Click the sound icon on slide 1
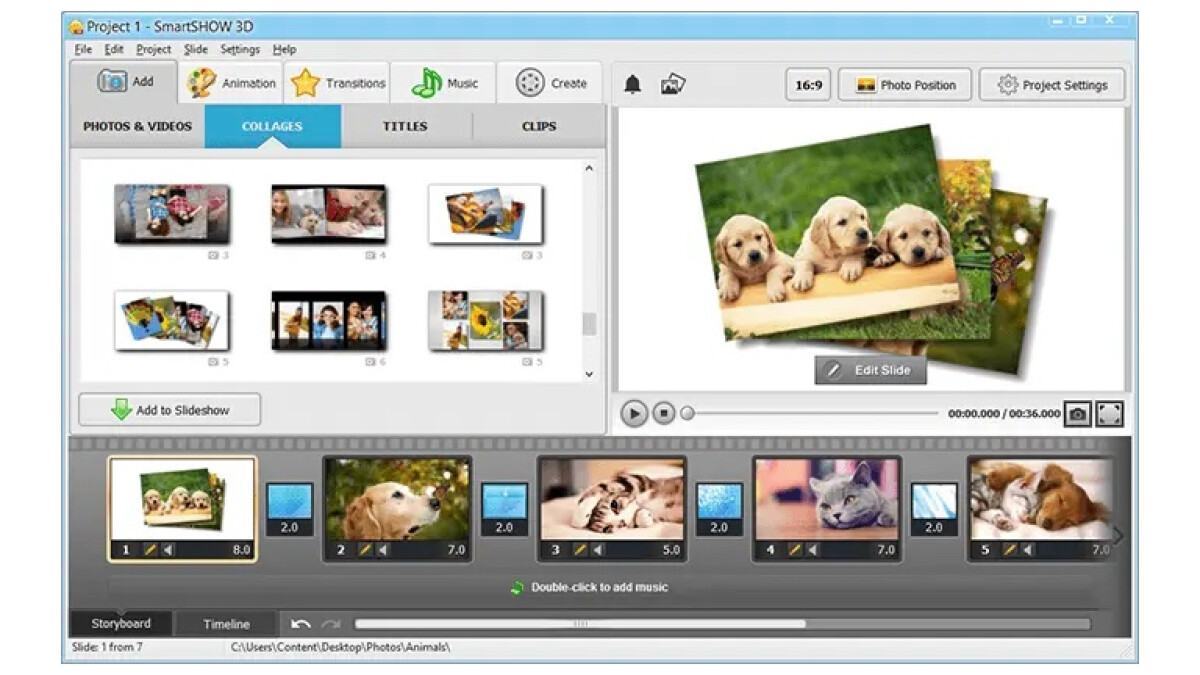 pos(168,550)
